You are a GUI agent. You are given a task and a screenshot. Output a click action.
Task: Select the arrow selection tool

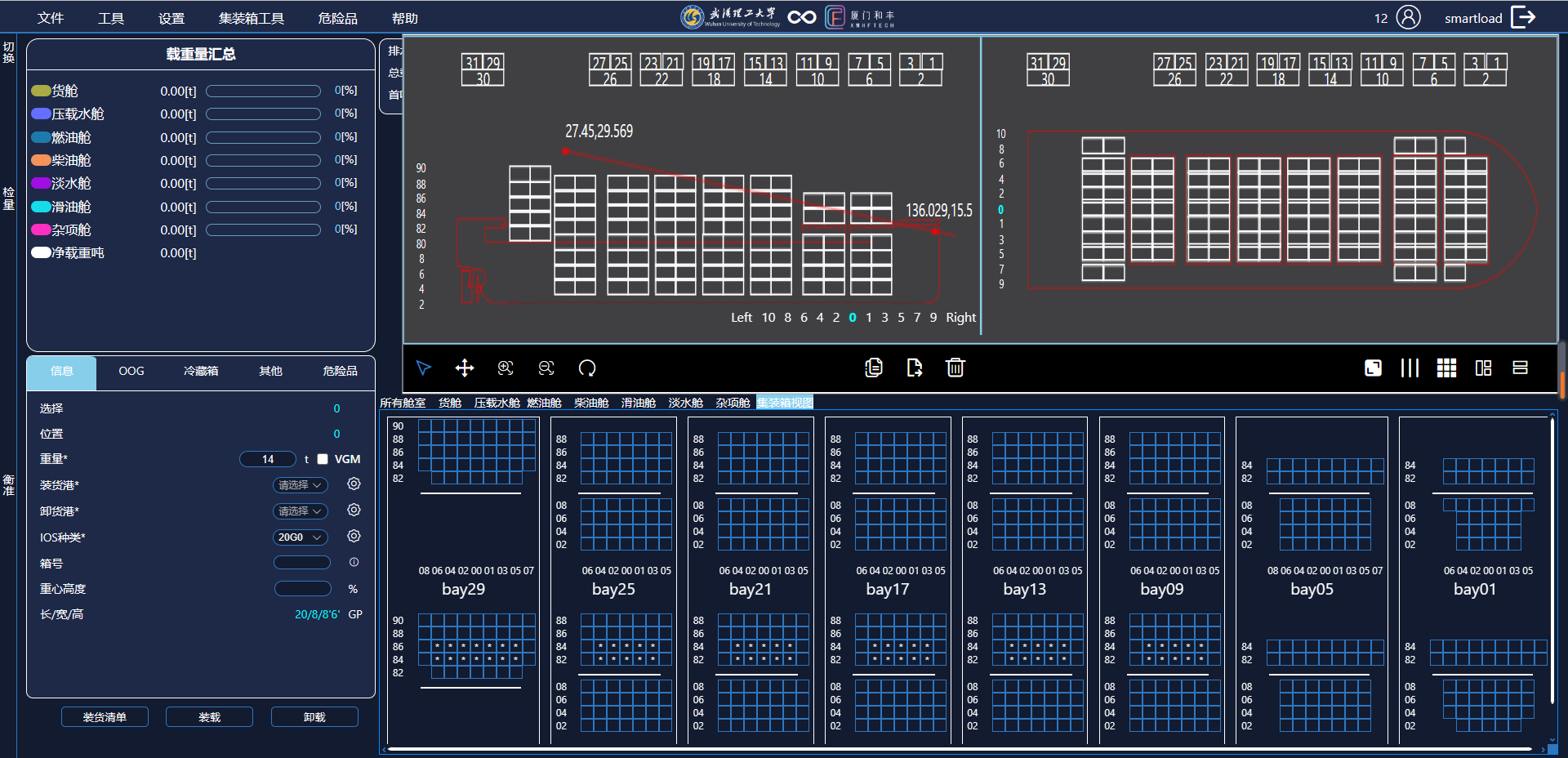coord(424,368)
